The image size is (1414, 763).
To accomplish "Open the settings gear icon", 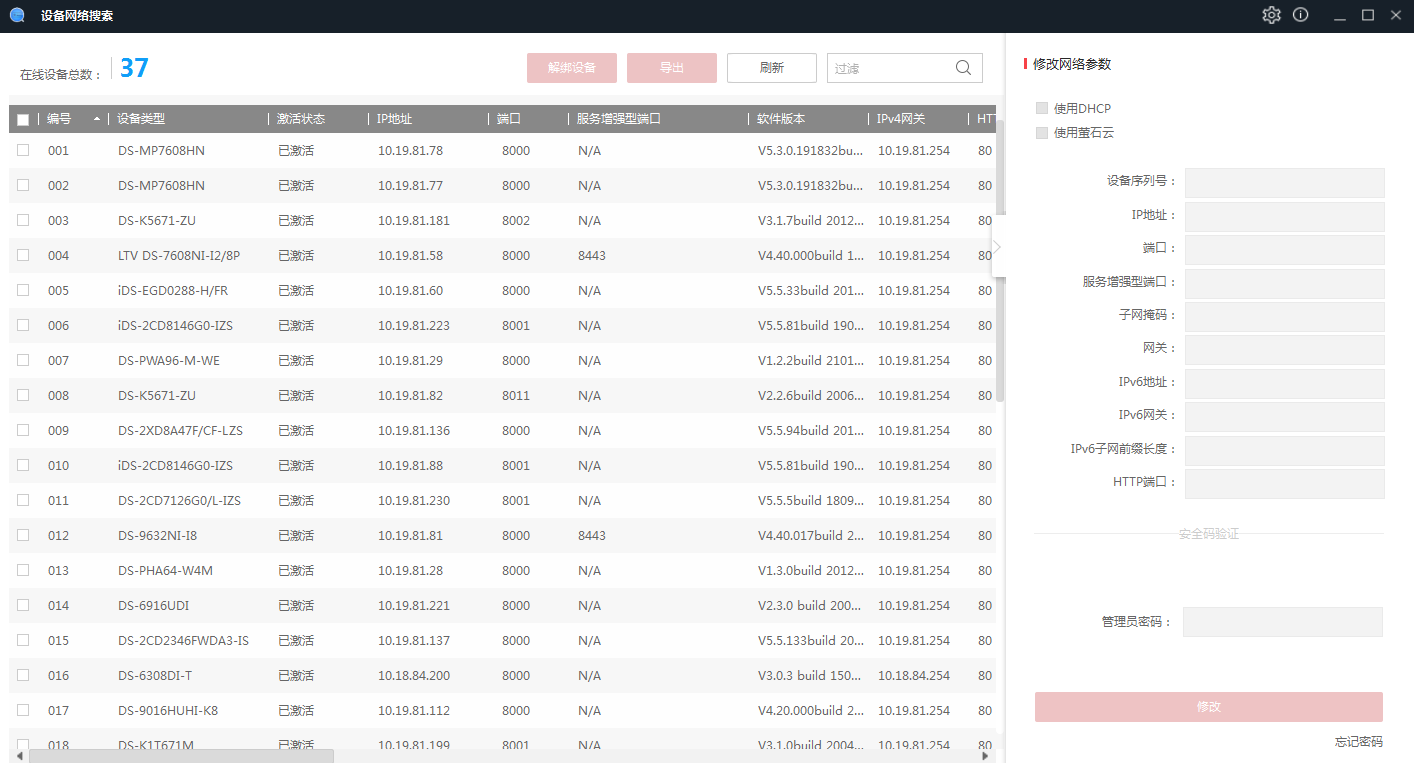I will 1271,15.
